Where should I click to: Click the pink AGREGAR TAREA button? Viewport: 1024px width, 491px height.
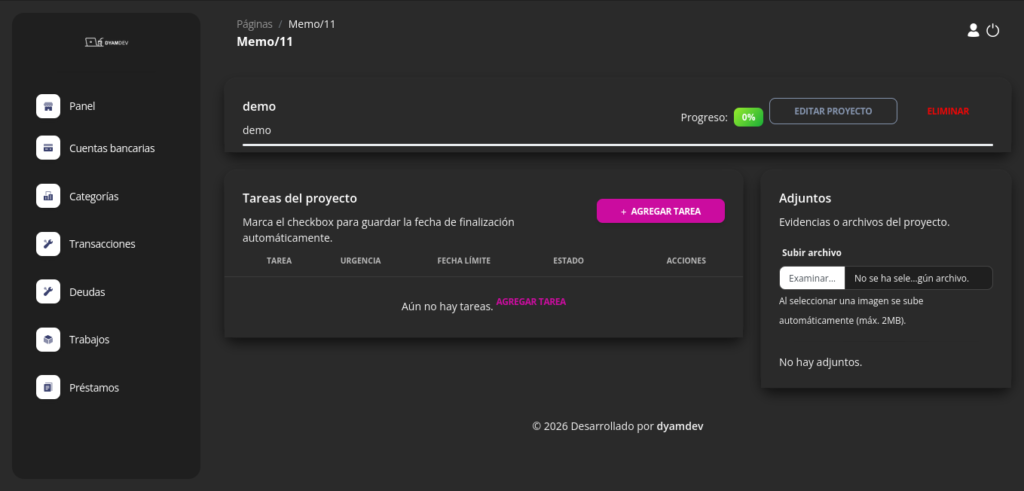point(660,211)
